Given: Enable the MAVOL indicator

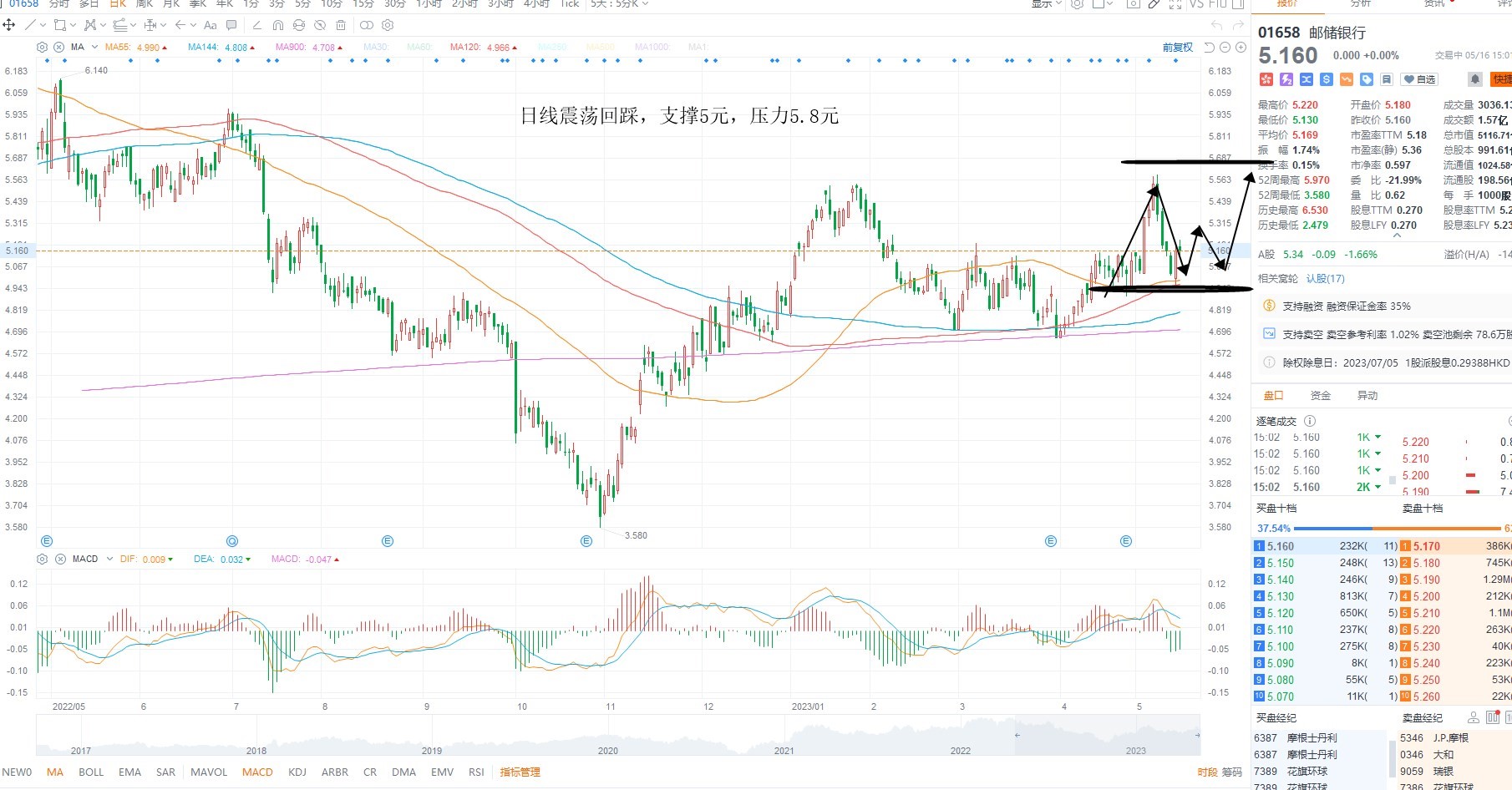Looking at the screenshot, I should click(x=209, y=772).
